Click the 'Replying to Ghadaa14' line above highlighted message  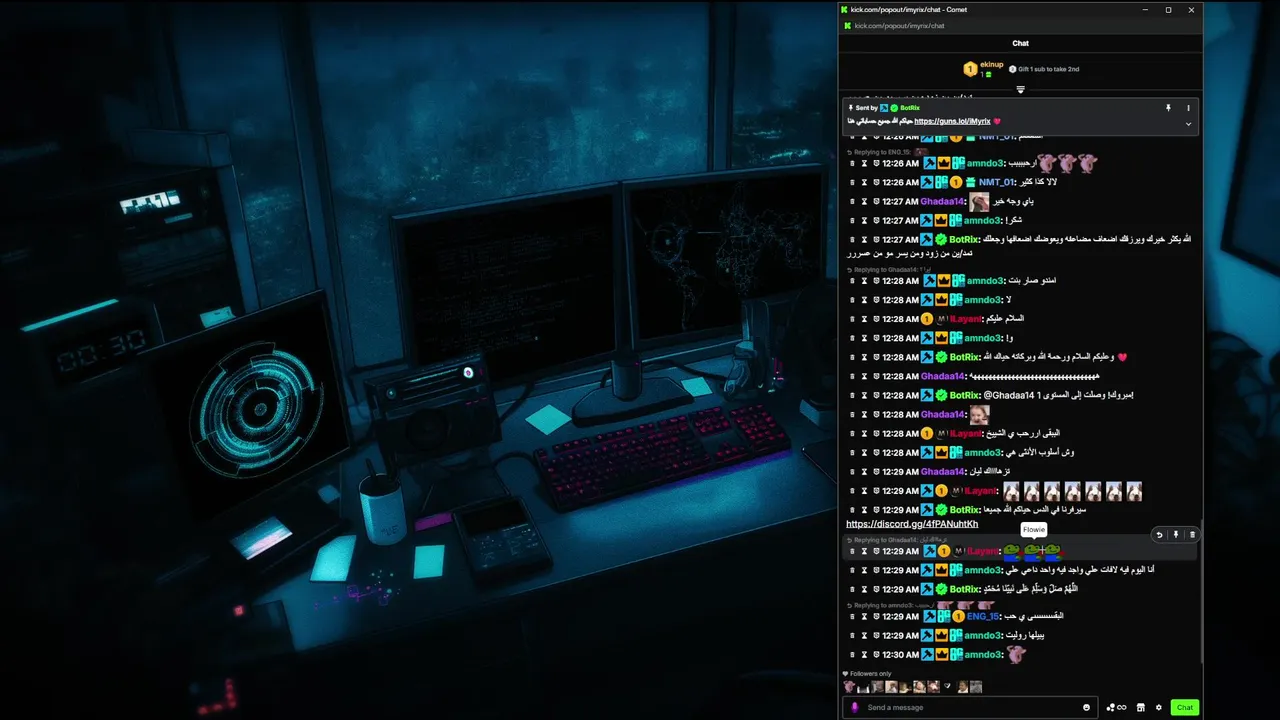click(897, 540)
